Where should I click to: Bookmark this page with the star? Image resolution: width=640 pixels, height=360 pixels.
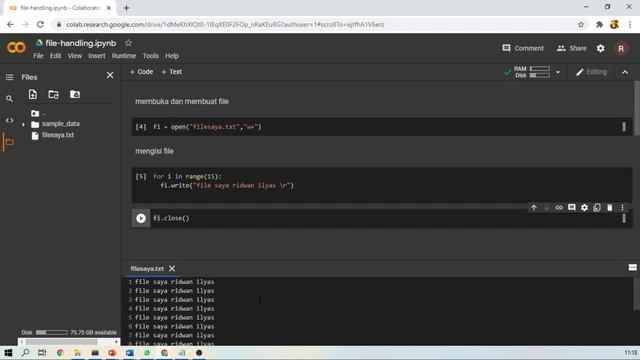point(581,24)
